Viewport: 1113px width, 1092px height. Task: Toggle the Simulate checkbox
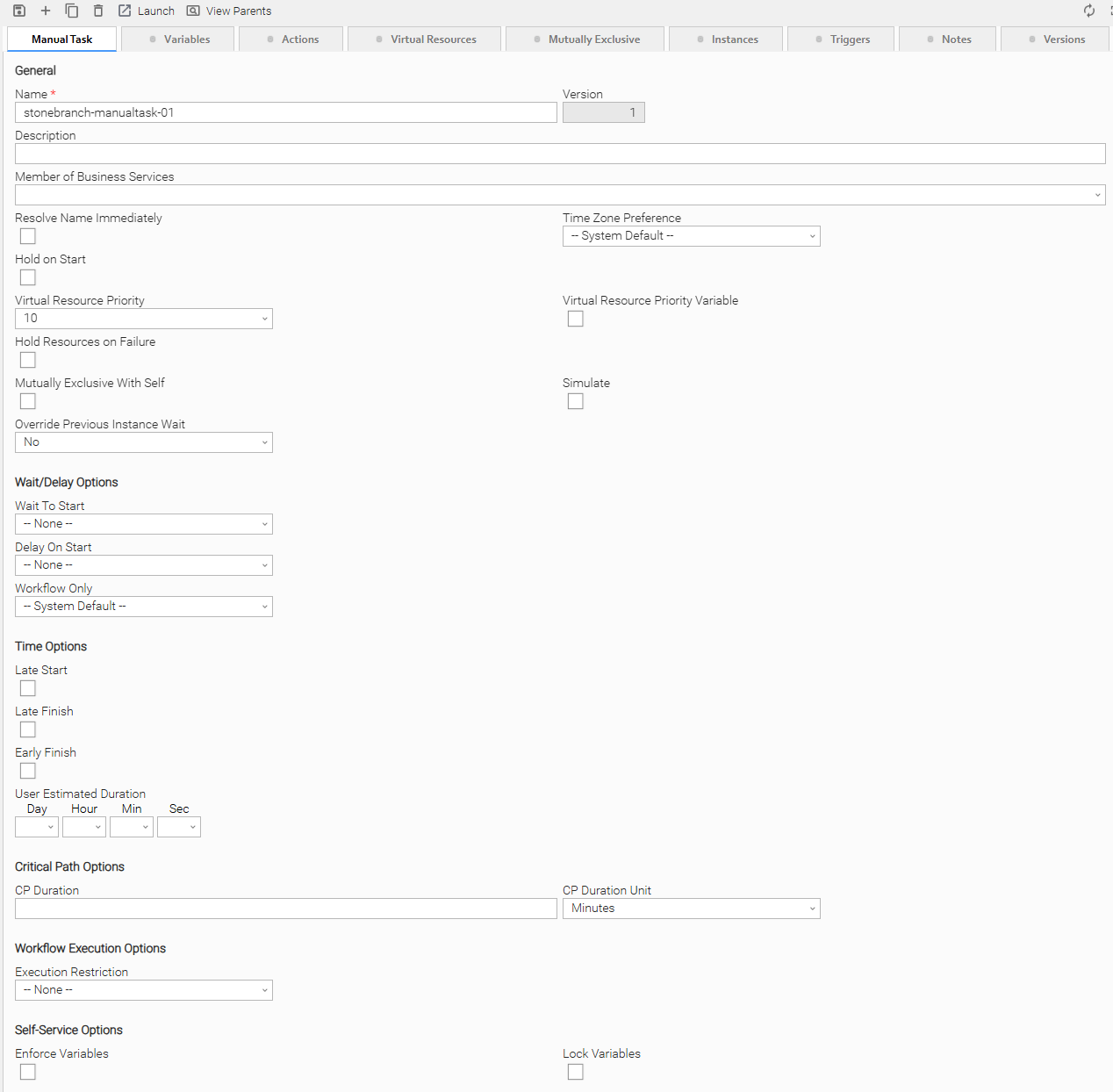tap(576, 401)
